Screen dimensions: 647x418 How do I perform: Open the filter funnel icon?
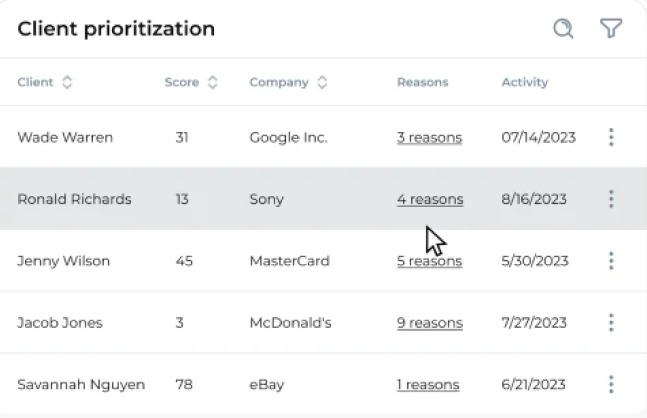[x=611, y=28]
